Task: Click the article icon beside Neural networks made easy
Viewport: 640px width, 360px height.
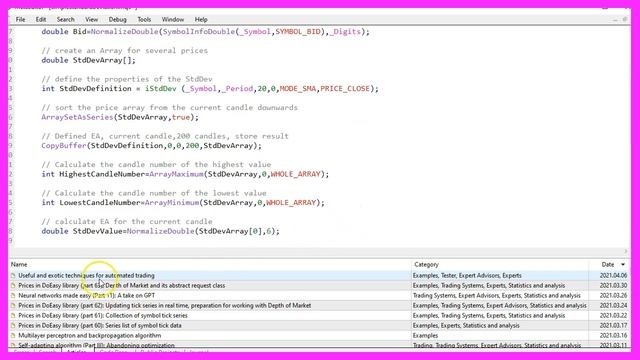Action: pos(13,296)
